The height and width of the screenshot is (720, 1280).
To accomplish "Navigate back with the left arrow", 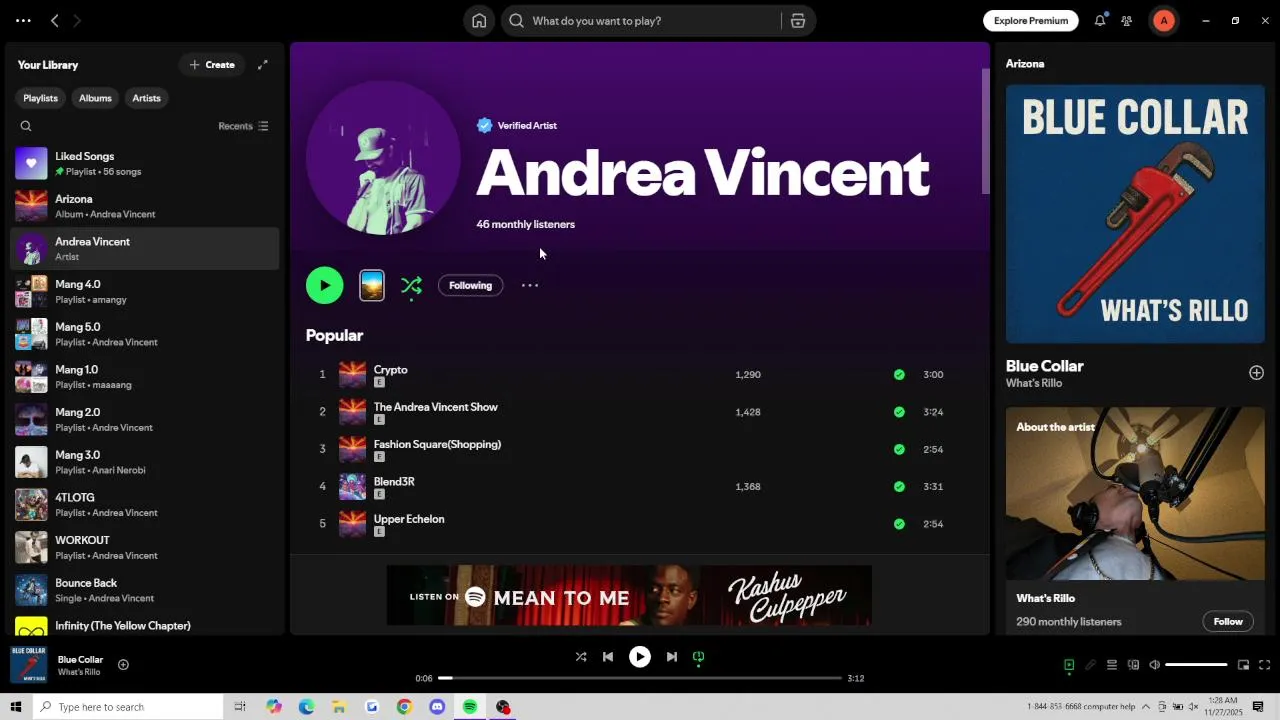I will pos(55,21).
